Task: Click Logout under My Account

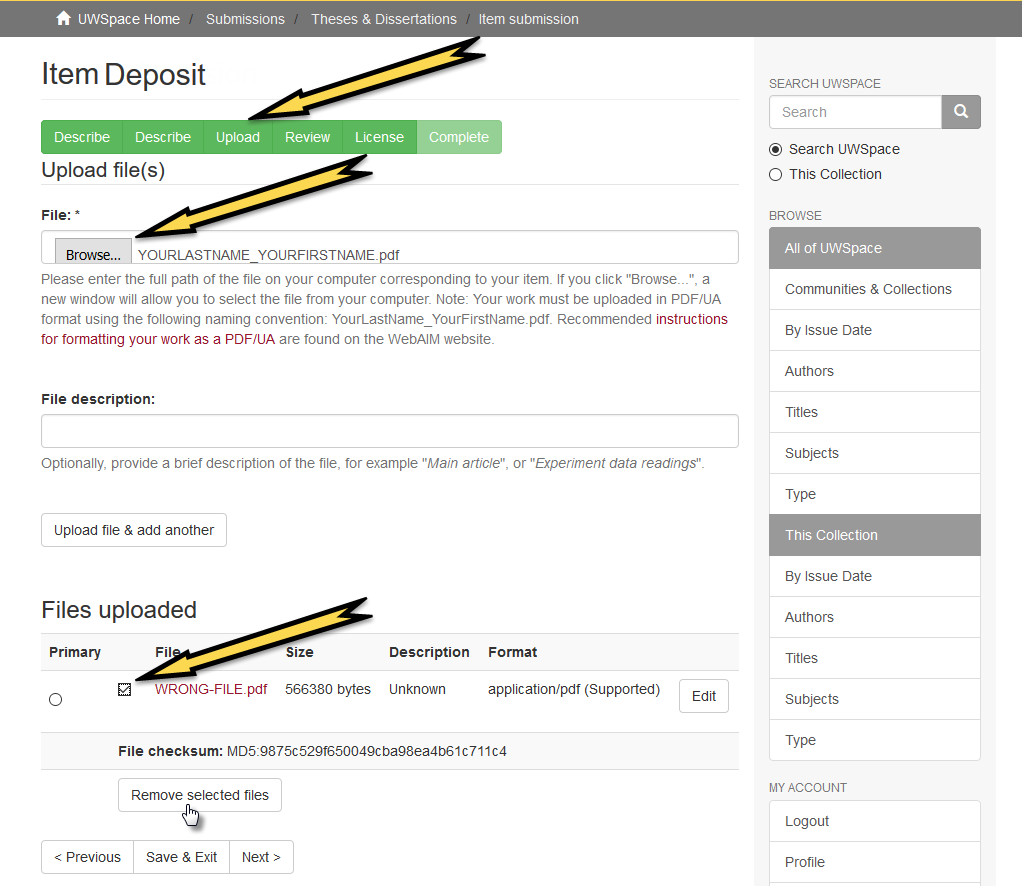Action: tap(806, 821)
